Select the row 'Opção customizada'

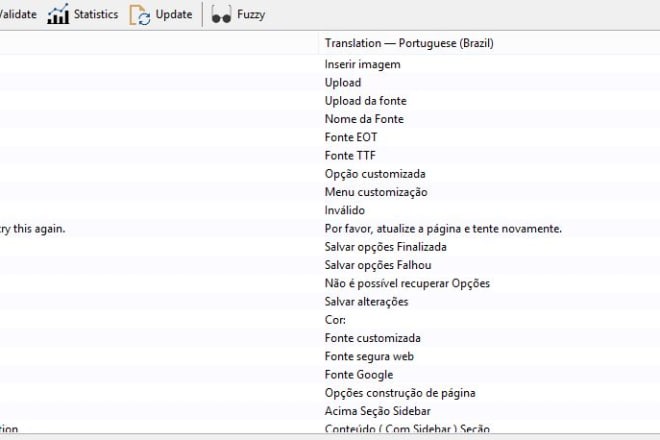pyautogui.click(x=375, y=174)
